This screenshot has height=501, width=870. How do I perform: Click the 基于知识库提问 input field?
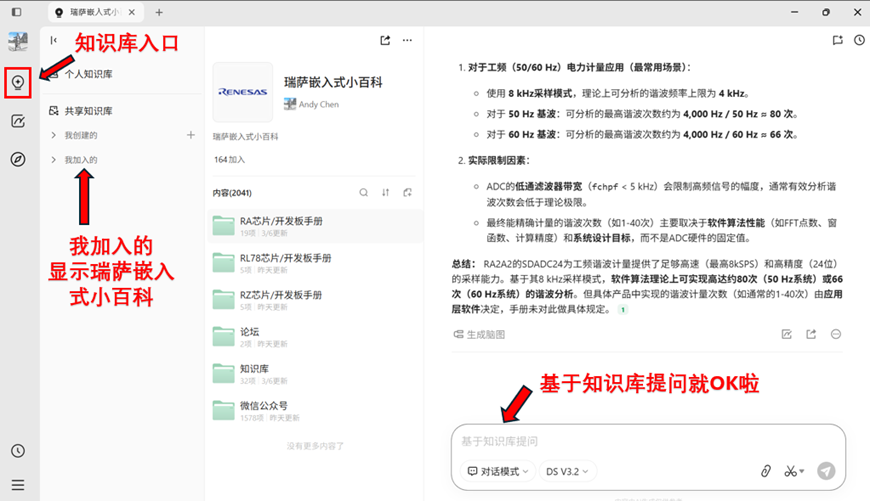click(640, 441)
